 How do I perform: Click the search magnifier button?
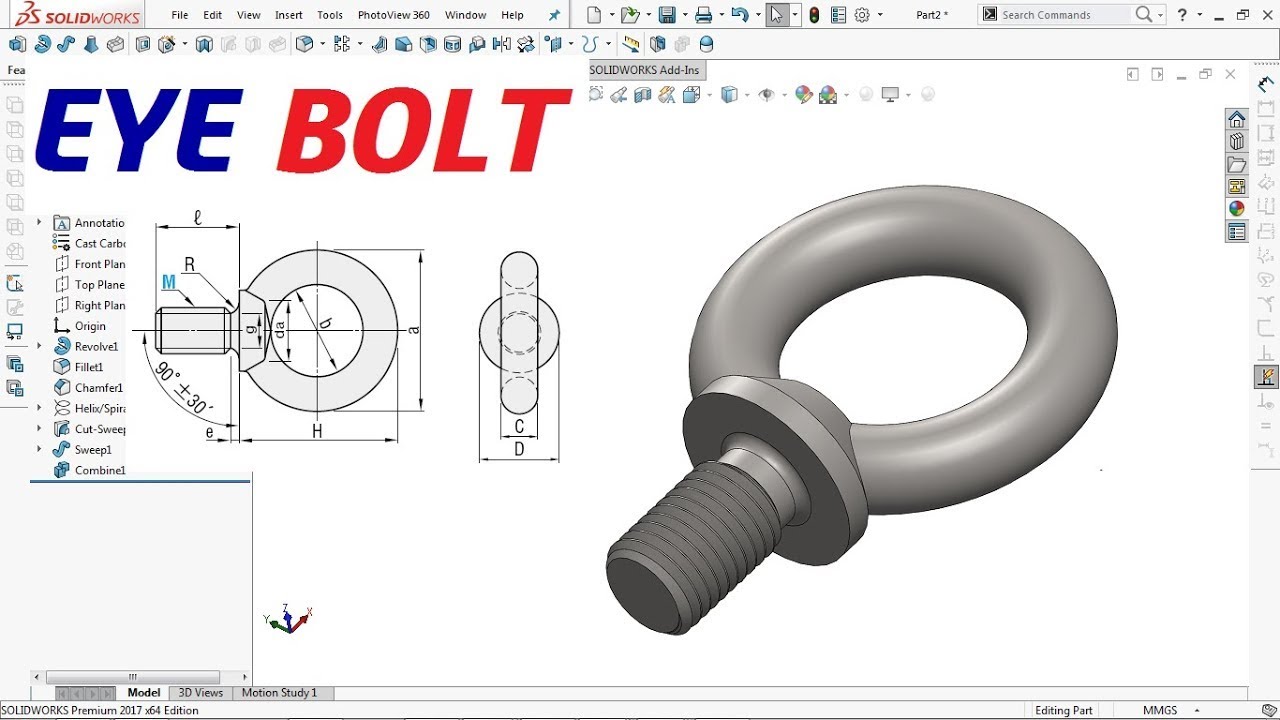(1144, 14)
